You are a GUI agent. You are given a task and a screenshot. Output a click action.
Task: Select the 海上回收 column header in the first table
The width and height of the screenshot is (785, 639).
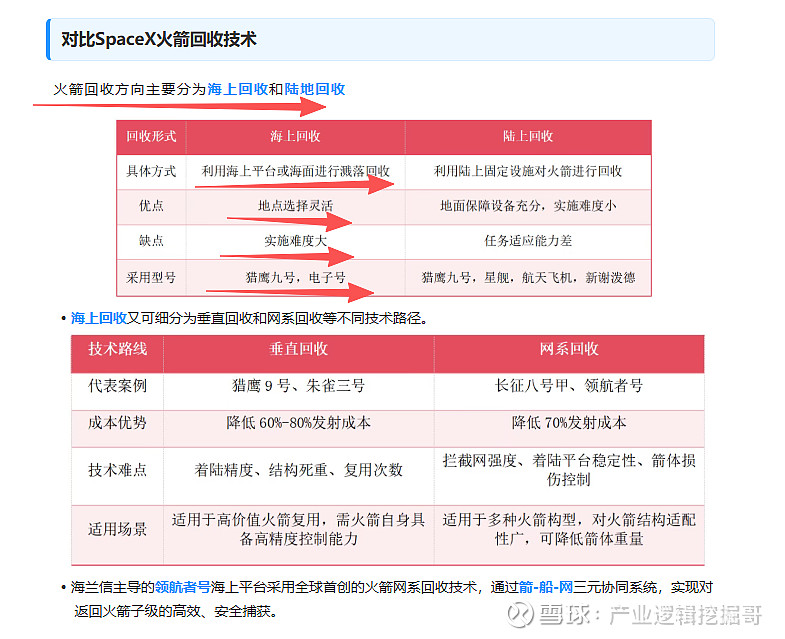295,137
